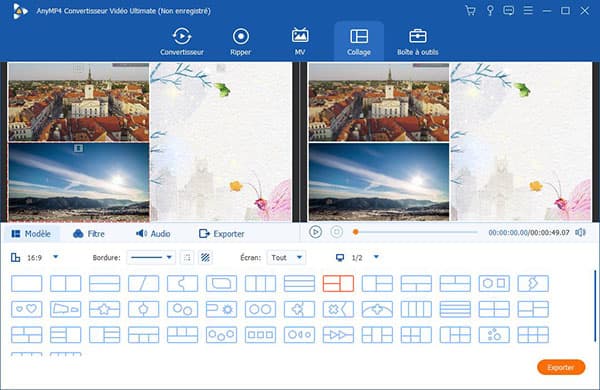This screenshot has width=600, height=390.
Task: Open the Exporter tab
Action: click(222, 234)
